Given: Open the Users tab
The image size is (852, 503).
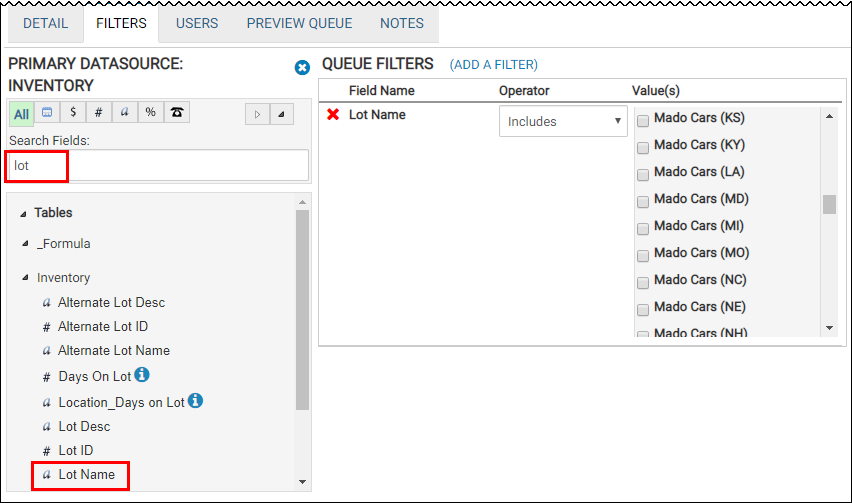Looking at the screenshot, I should point(197,23).
